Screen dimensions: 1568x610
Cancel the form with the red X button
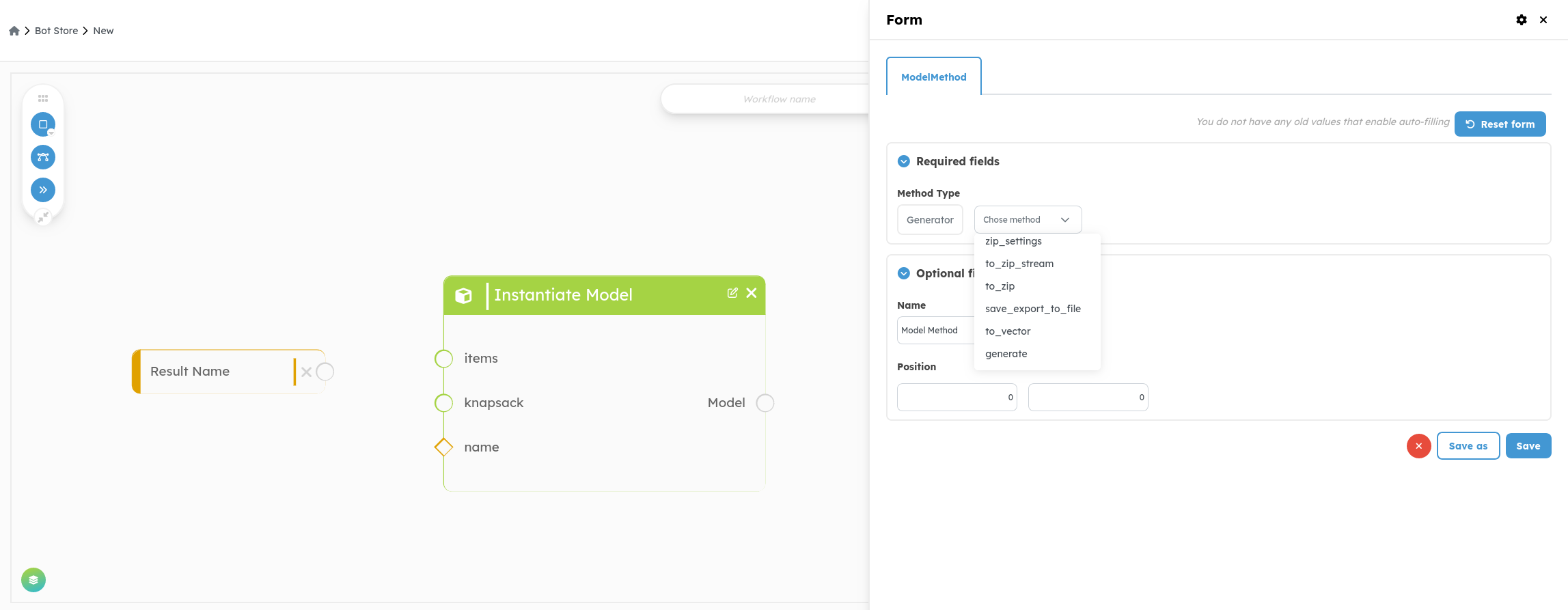[x=1419, y=446]
